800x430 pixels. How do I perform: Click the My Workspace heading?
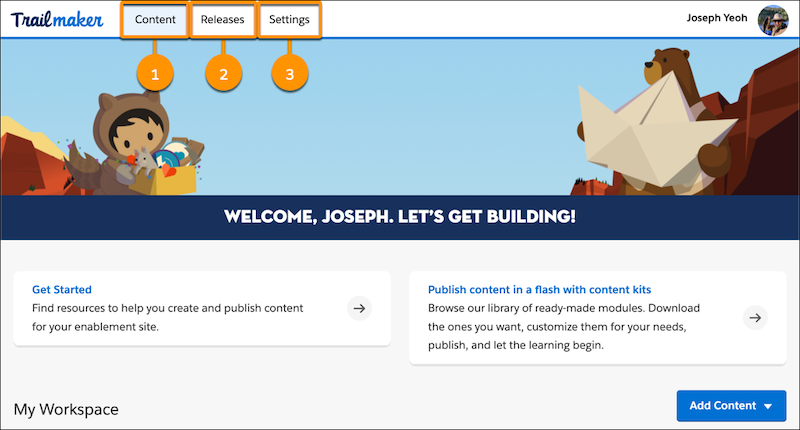tap(66, 410)
